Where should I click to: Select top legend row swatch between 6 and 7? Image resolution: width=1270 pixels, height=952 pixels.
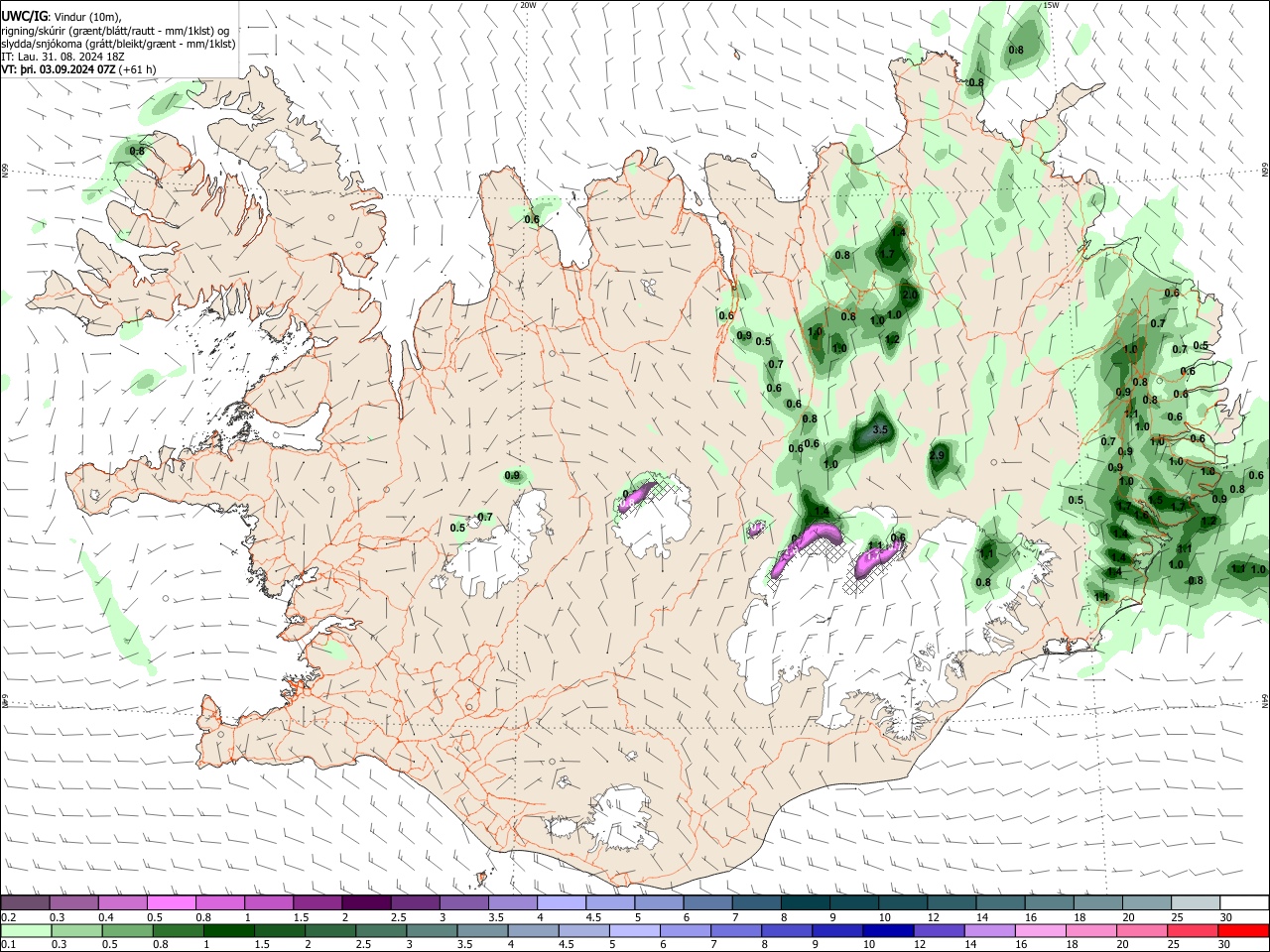tap(706, 902)
